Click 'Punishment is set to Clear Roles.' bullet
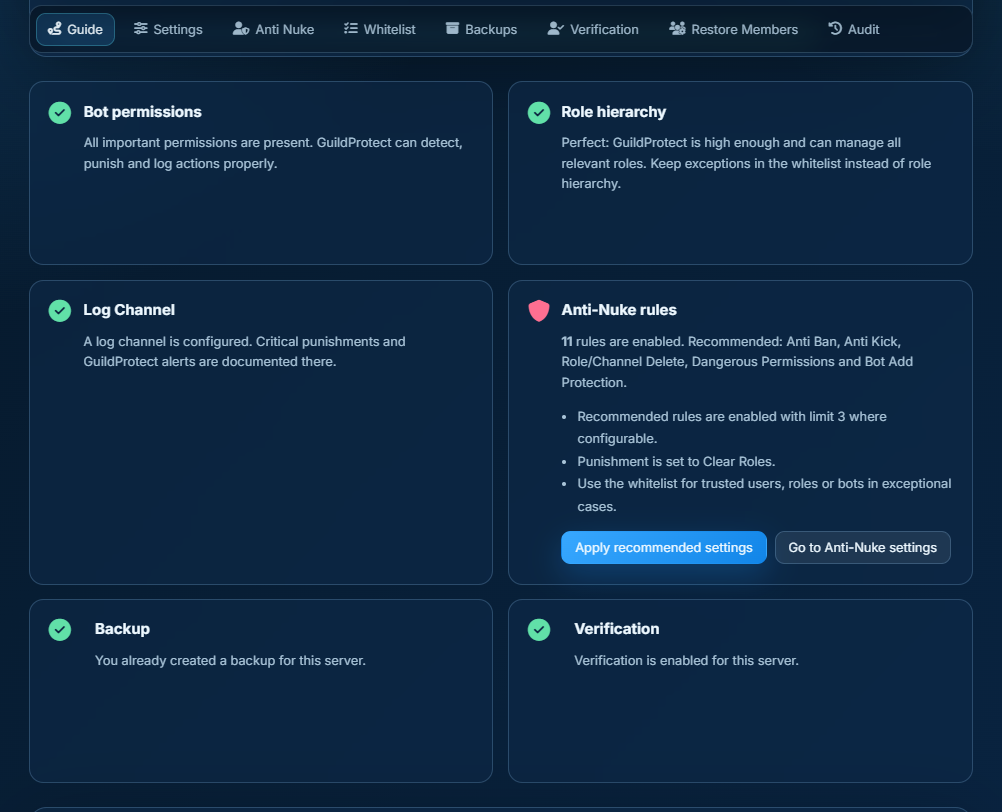Screen dimensions: 1002x812 coord(676,461)
